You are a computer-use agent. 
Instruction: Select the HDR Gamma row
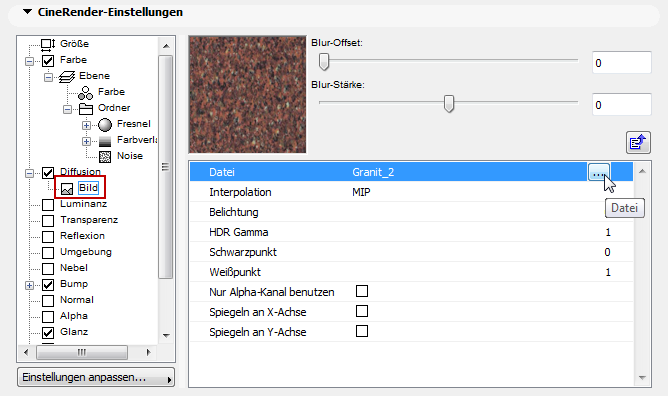[x=411, y=232]
